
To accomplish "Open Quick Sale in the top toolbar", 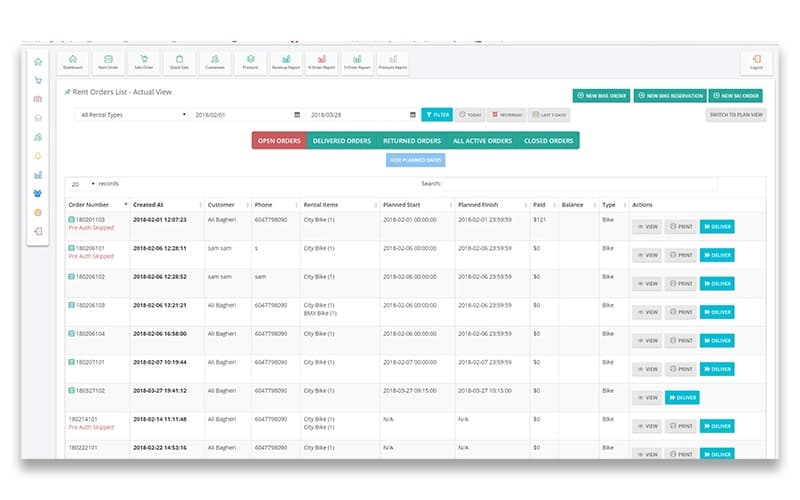I will point(180,62).
